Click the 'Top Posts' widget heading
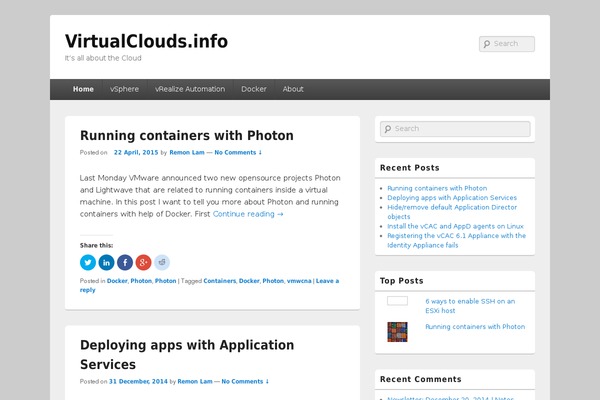The width and height of the screenshot is (600, 400). tap(401, 281)
